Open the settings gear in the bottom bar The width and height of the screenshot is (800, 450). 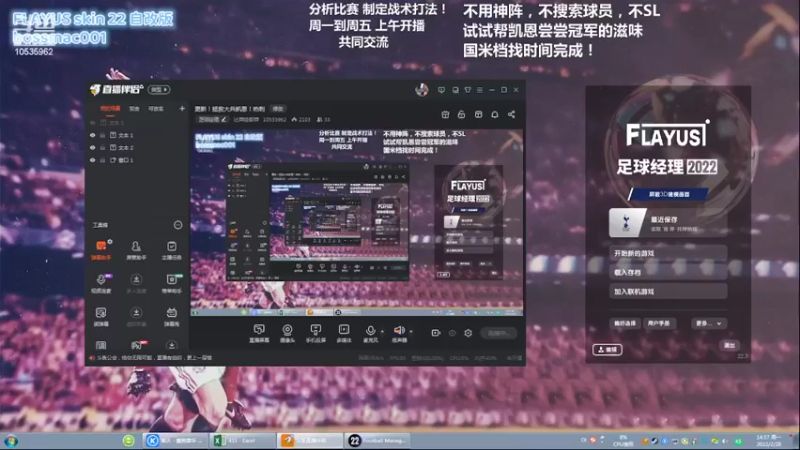click(x=468, y=333)
